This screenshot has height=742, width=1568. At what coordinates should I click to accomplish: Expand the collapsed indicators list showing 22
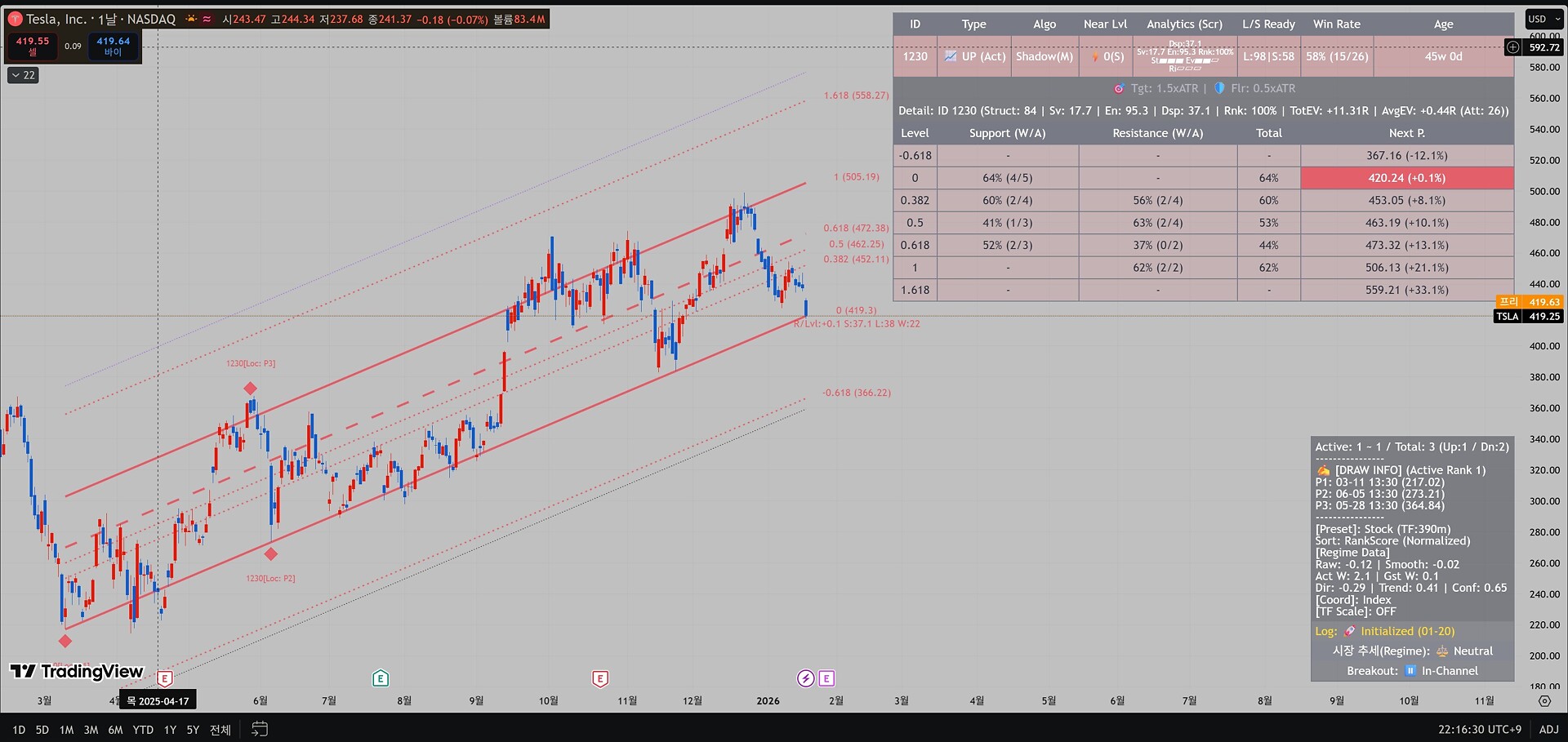point(23,75)
